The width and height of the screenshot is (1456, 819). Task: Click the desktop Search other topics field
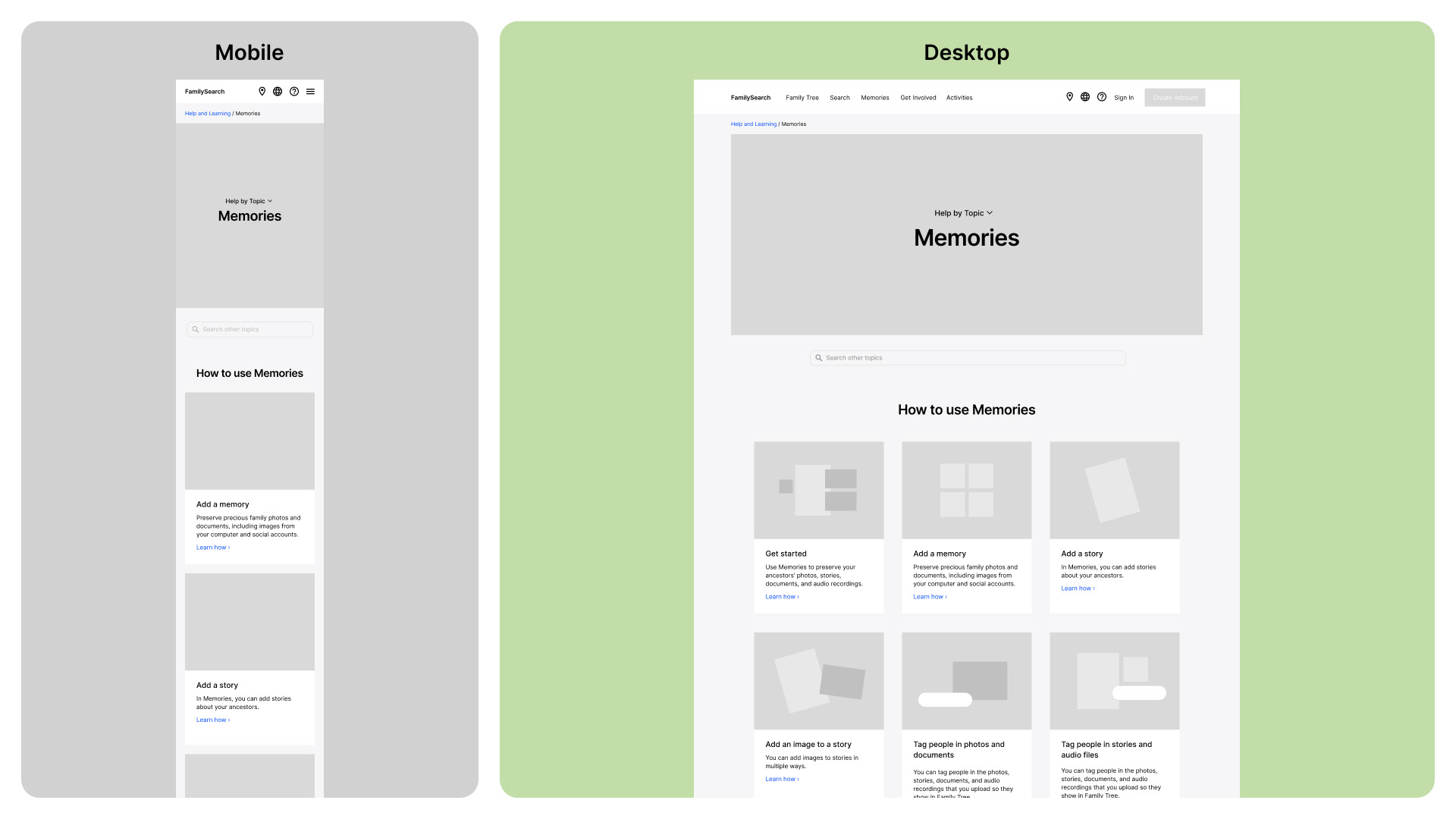click(x=968, y=358)
